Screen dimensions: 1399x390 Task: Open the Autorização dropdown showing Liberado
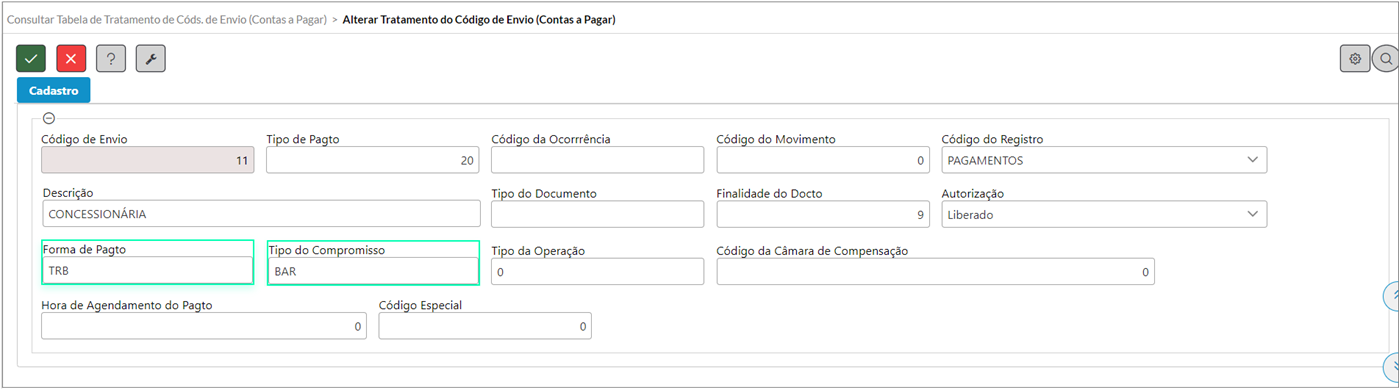point(1104,214)
